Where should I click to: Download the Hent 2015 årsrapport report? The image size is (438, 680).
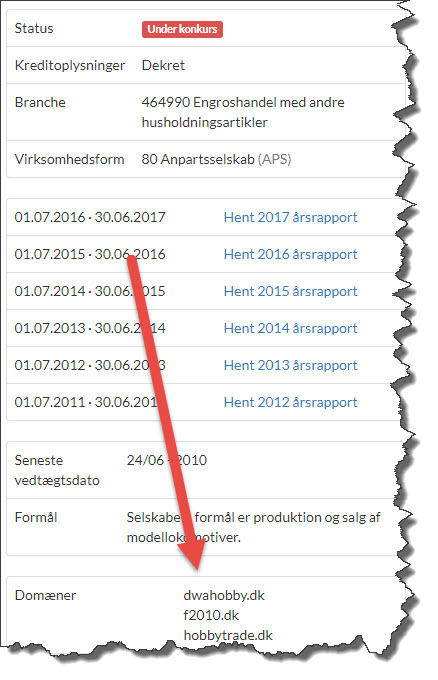coord(291,291)
